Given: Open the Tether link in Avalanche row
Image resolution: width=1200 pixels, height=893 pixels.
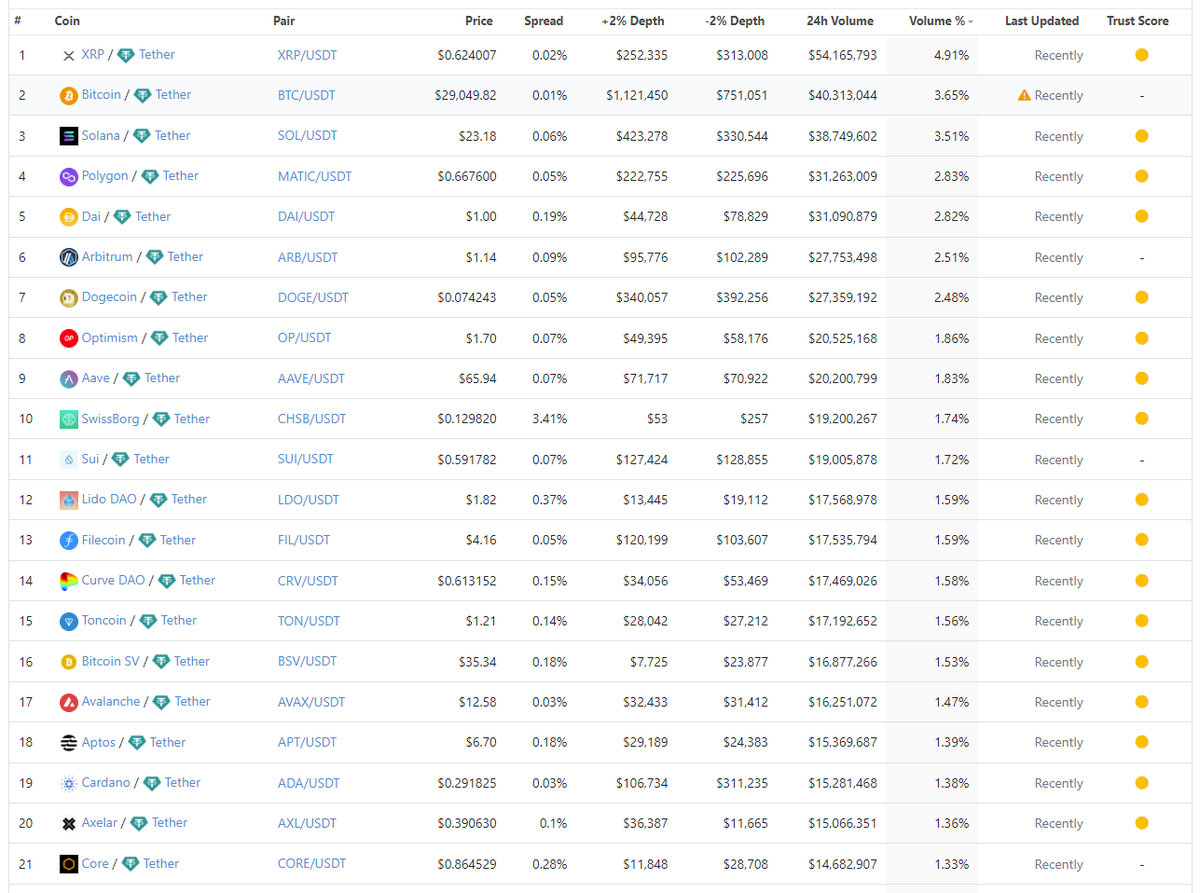Looking at the screenshot, I should click(x=192, y=701).
